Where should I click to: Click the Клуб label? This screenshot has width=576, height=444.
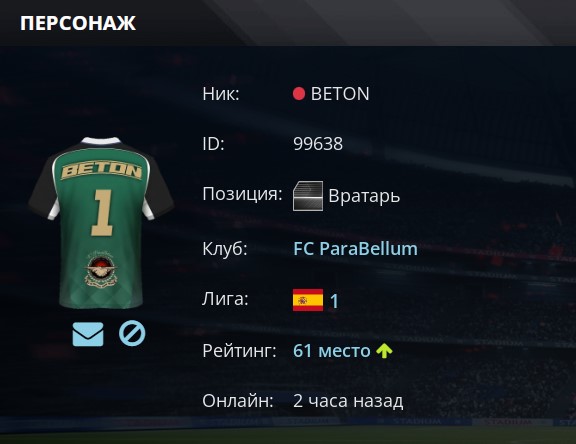point(225,249)
